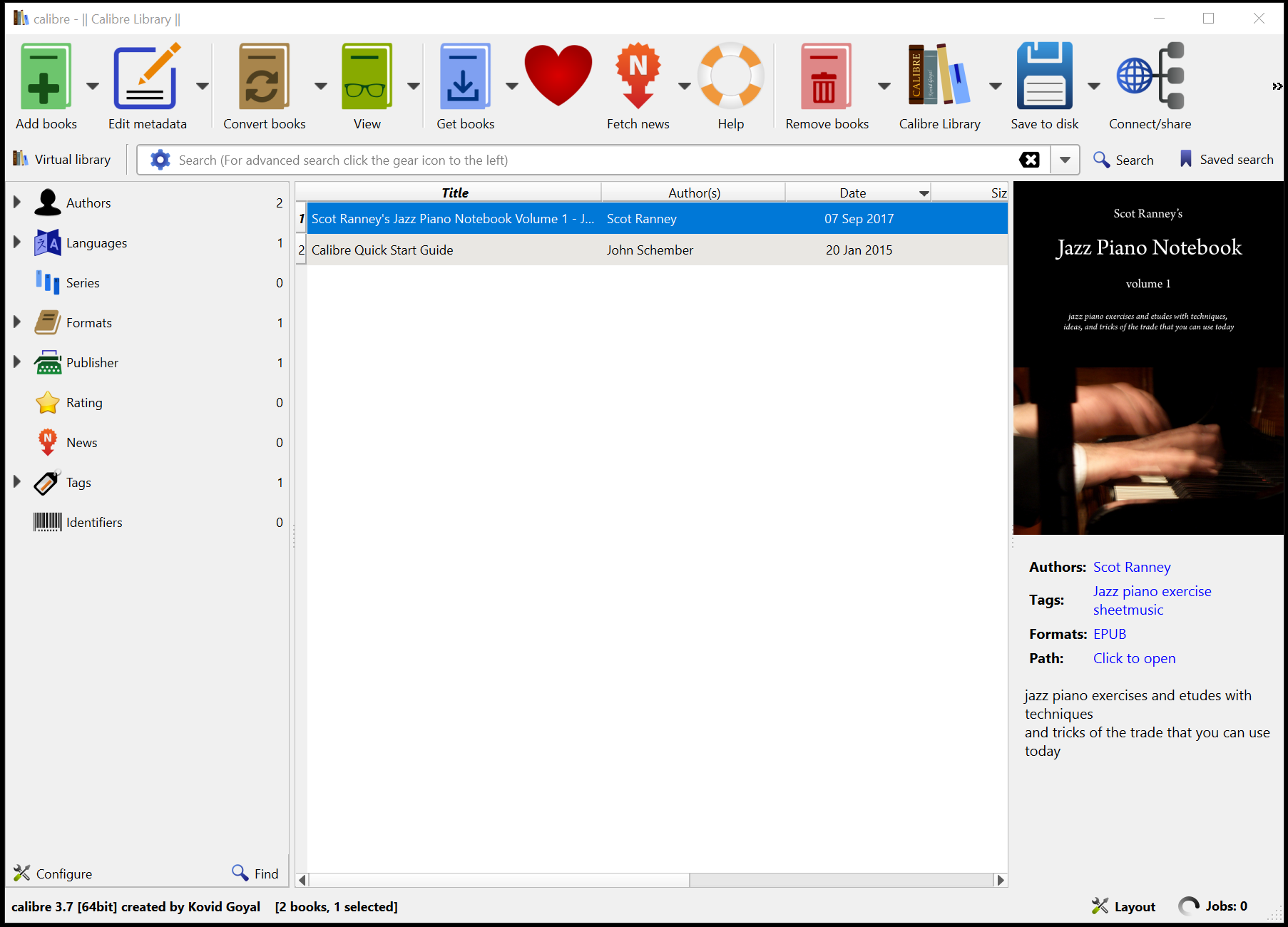Open the Get books store icon
Image resolution: width=1288 pixels, height=927 pixels.
464,77
